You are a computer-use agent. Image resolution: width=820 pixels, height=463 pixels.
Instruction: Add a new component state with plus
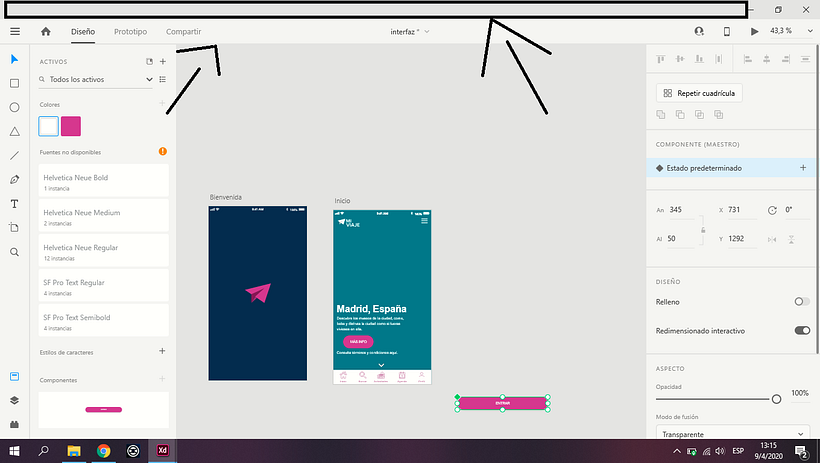click(x=803, y=168)
